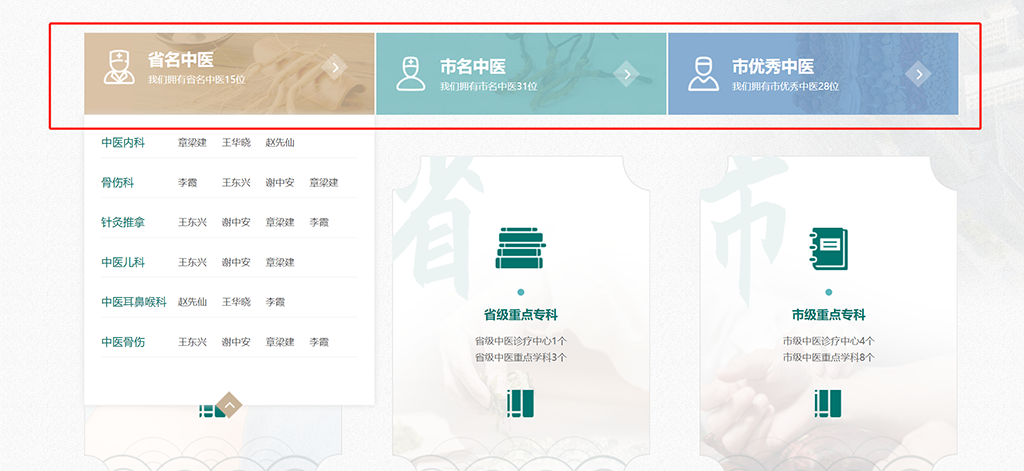Click the notebook icon above 市级重点专科

pos(828,248)
